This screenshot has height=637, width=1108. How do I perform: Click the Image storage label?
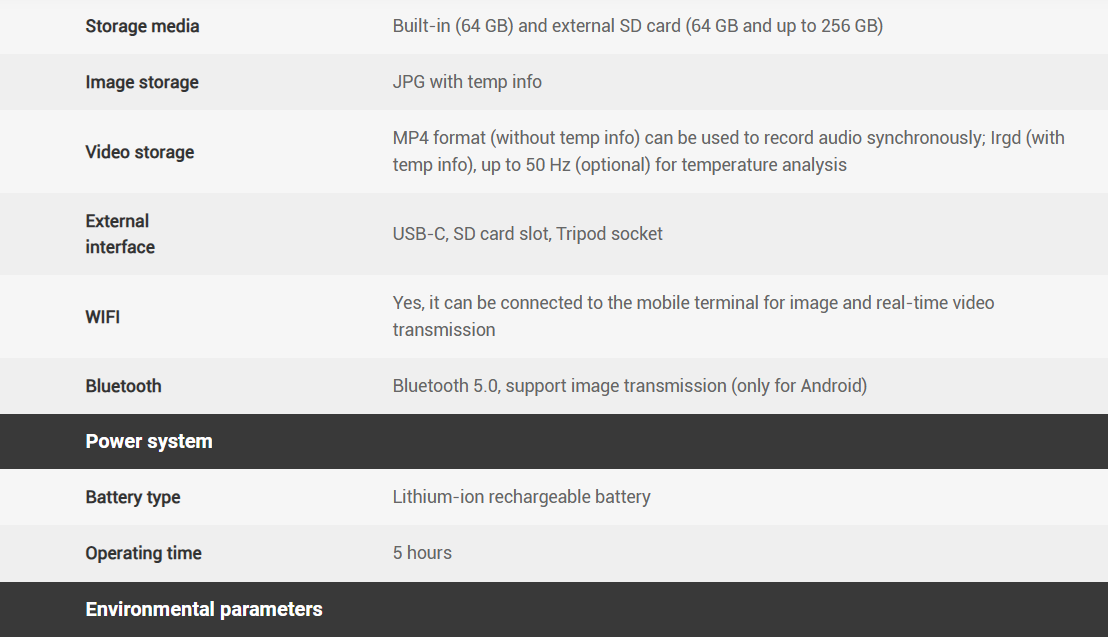click(x=142, y=82)
